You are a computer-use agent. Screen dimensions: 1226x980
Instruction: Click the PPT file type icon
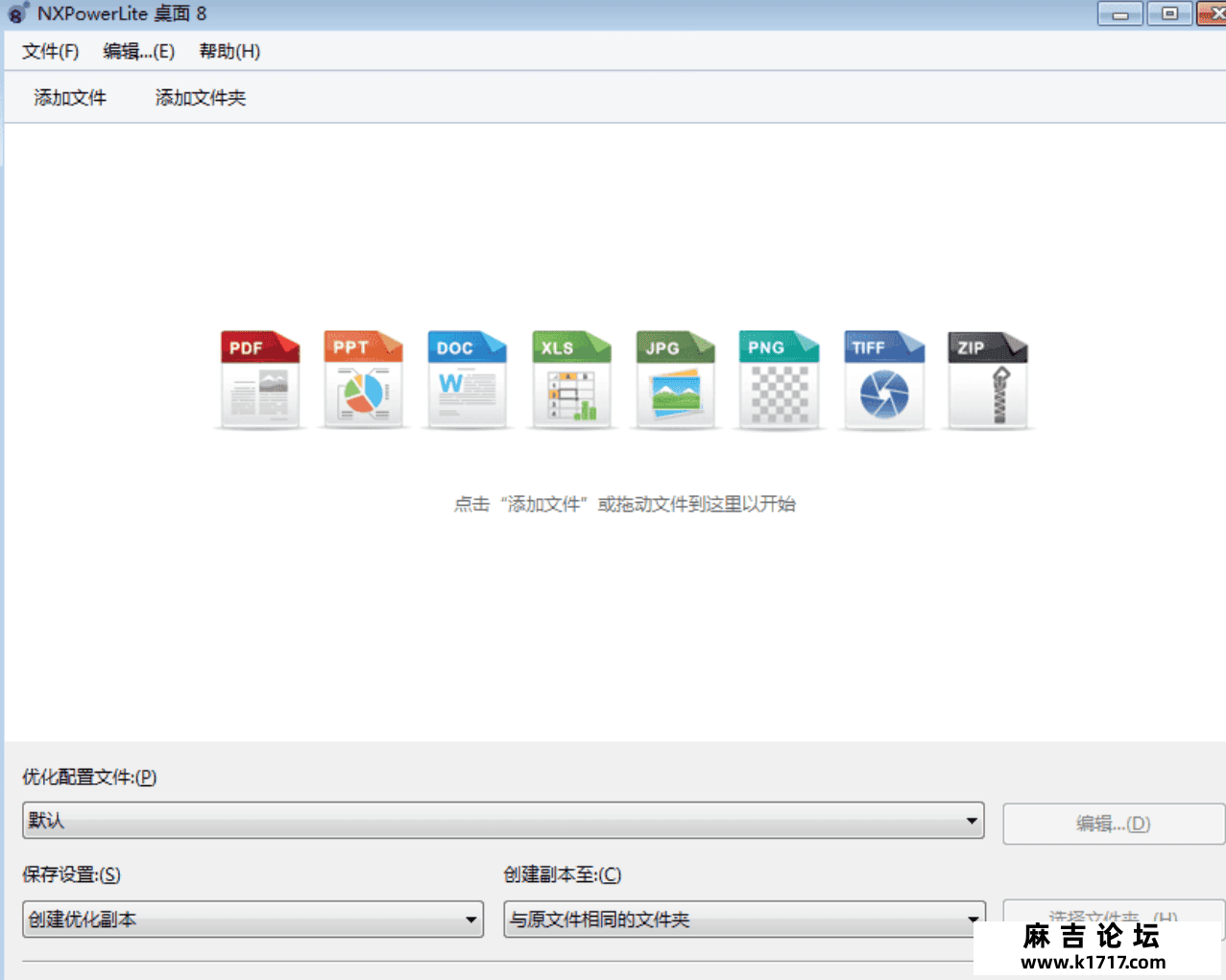tap(364, 380)
